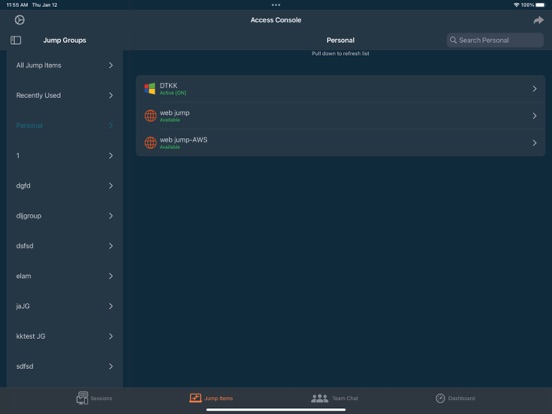The image size is (552, 414).
Task: Select the sdfsd jump group
Action: [65, 366]
